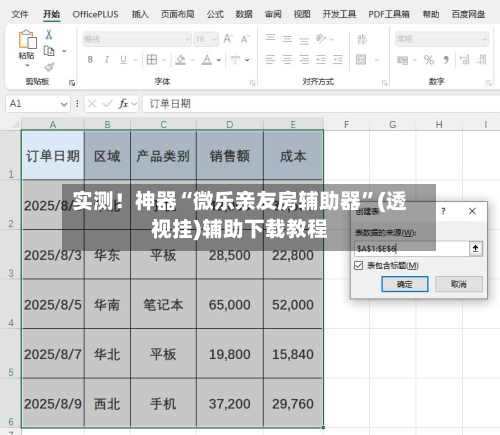Viewport: 500px width, 435px height.
Task: Click the accounting number format icon
Action: (x=403, y=60)
